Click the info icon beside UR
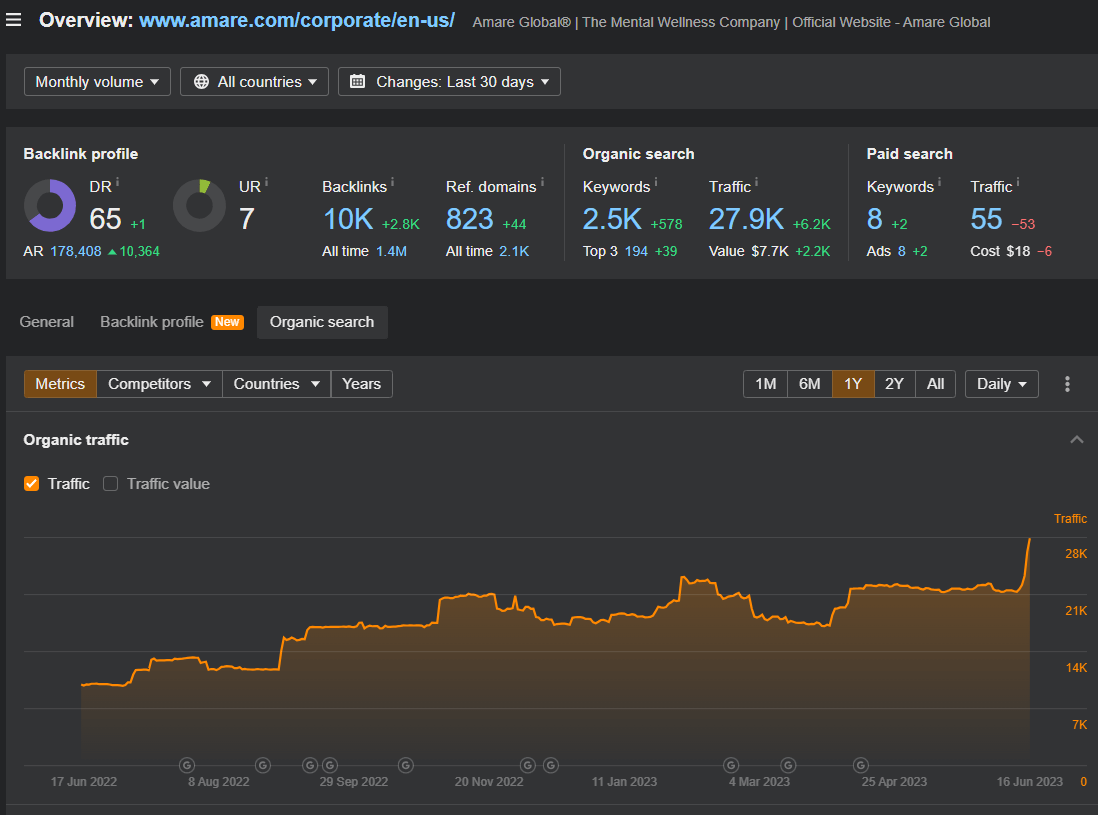The height and width of the screenshot is (815, 1098). click(267, 182)
